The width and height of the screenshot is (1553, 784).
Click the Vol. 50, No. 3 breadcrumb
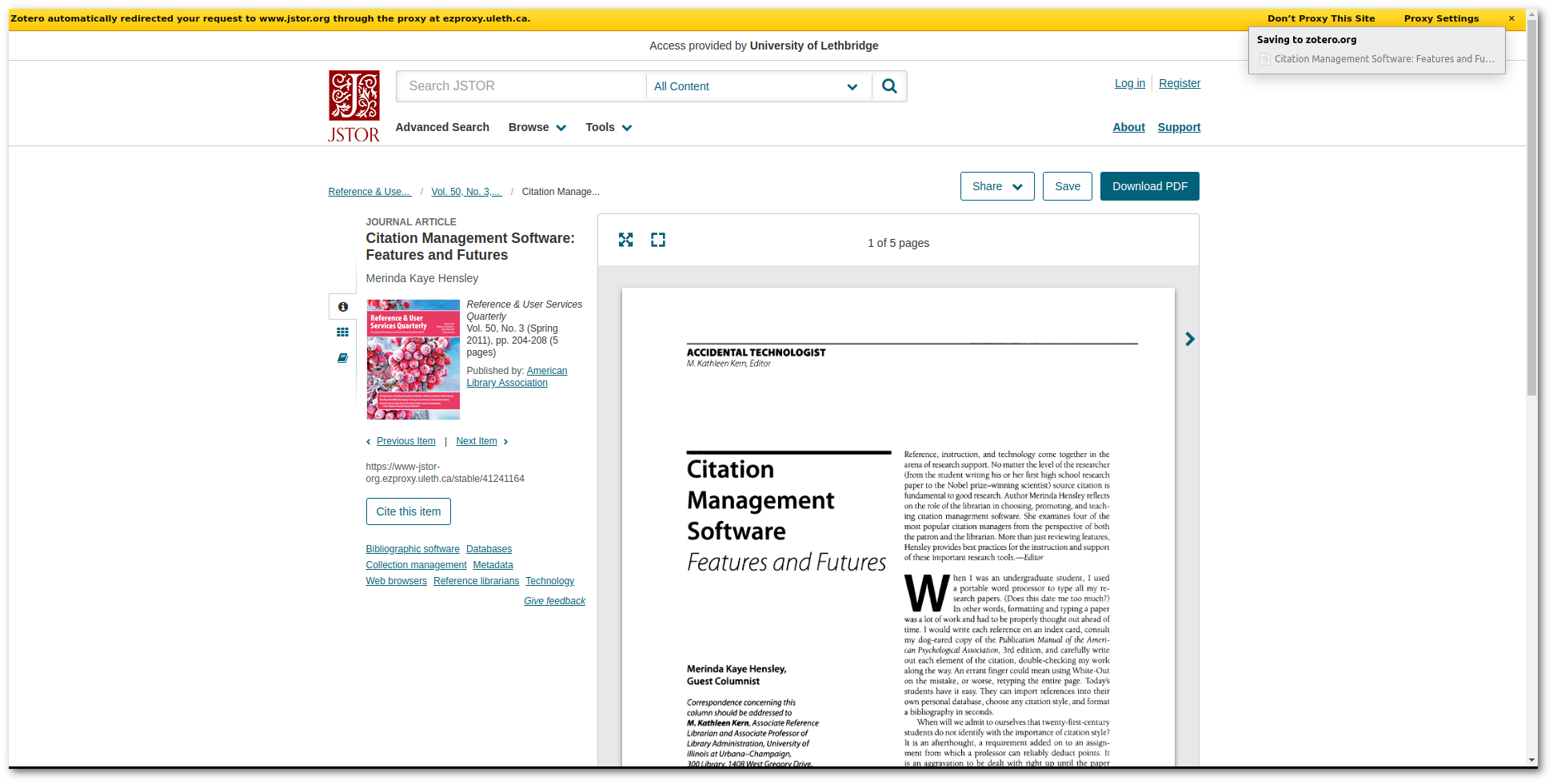pos(466,192)
